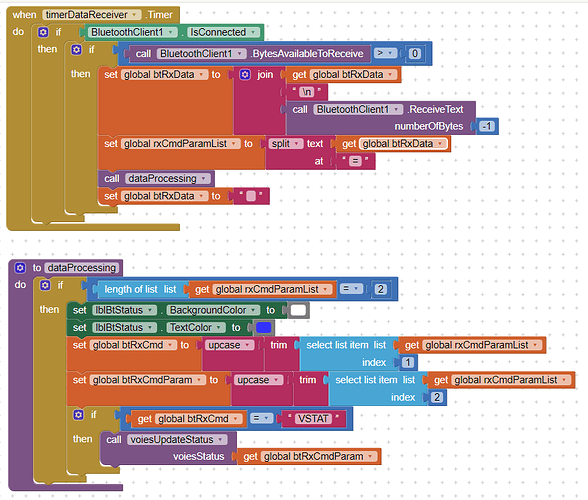
Task: Change equals operator dropdown in VSTAT comparison
Action: pos(262,418)
